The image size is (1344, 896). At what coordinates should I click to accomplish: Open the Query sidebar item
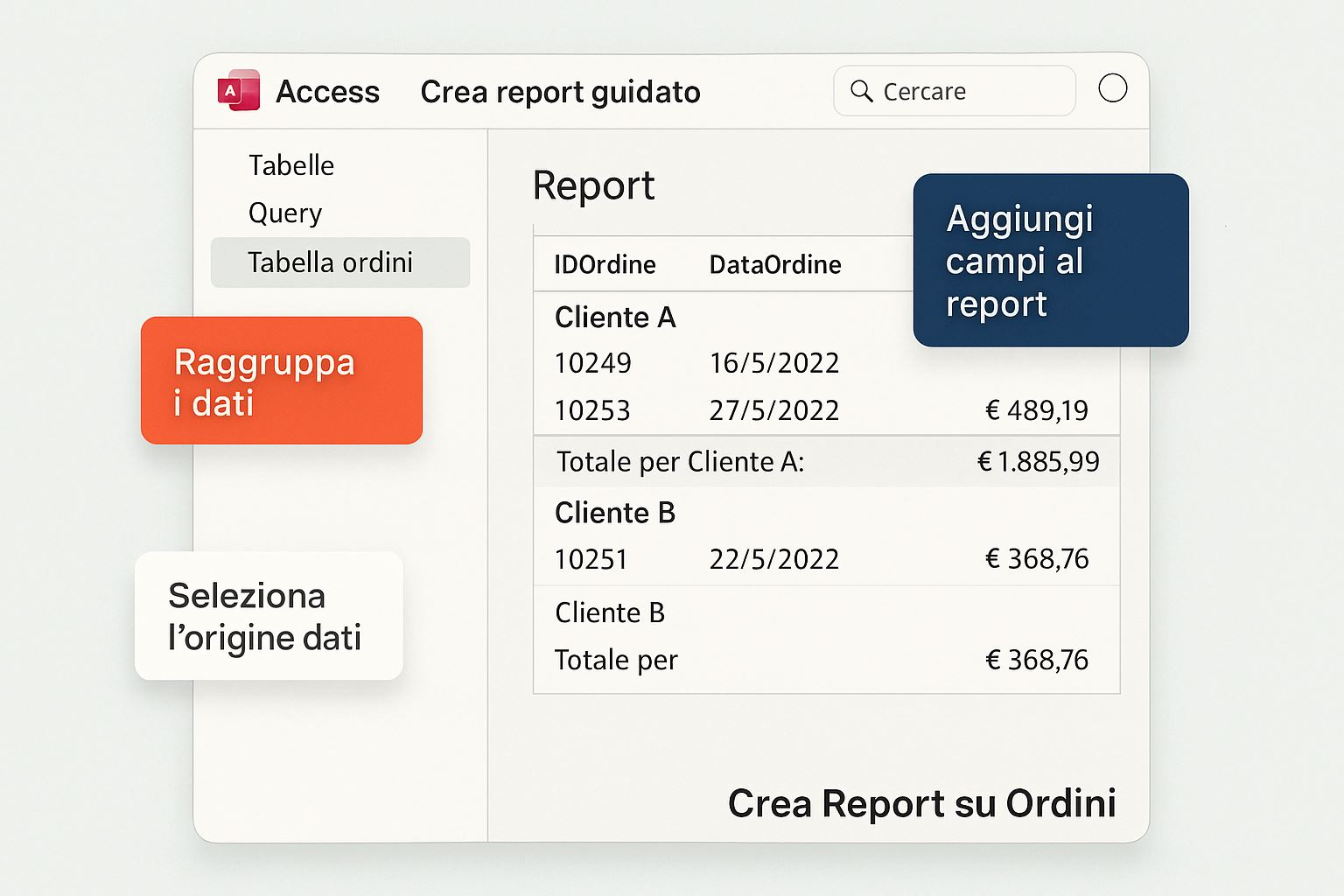pyautogui.click(x=285, y=213)
